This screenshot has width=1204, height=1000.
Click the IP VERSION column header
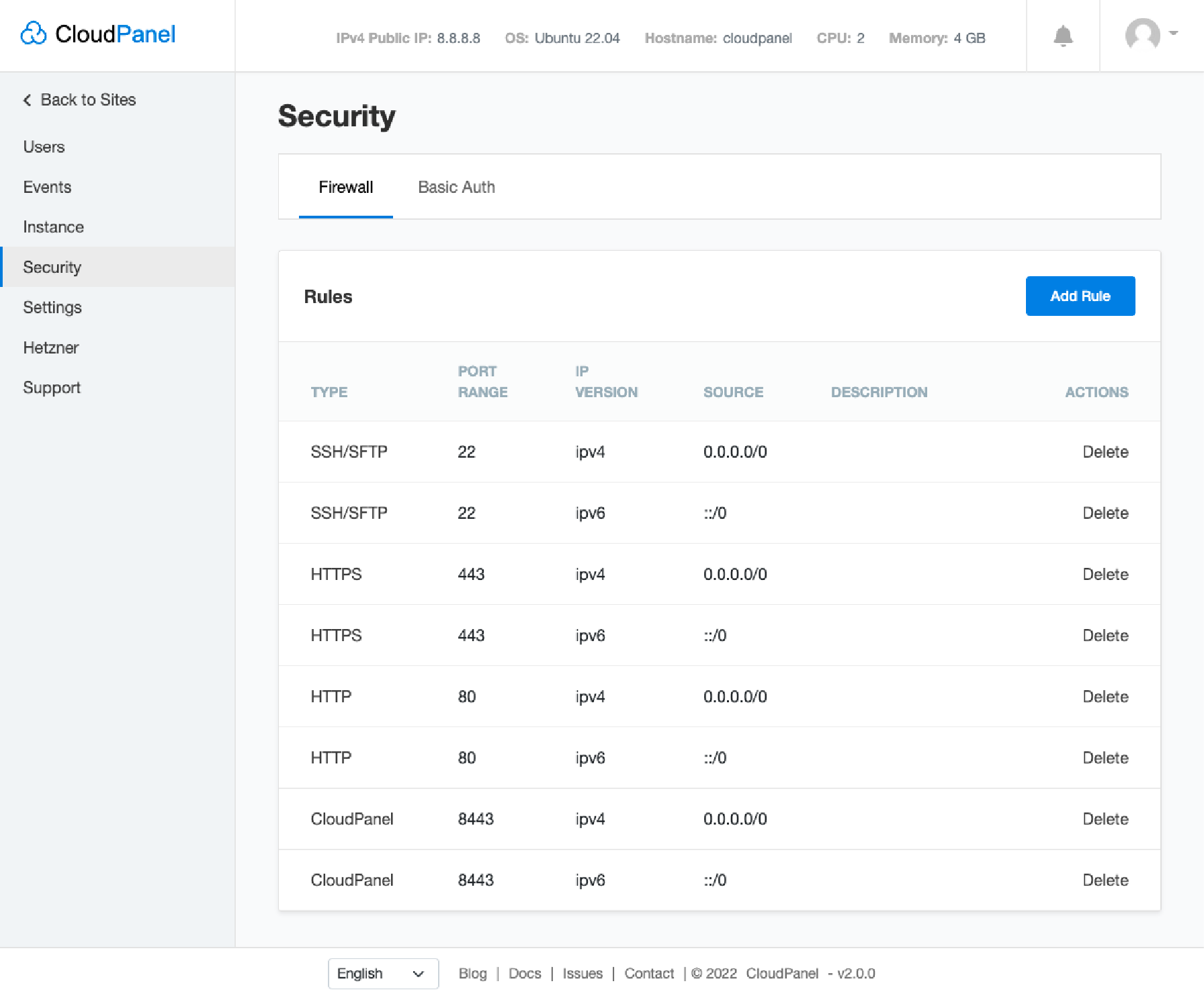coord(606,381)
